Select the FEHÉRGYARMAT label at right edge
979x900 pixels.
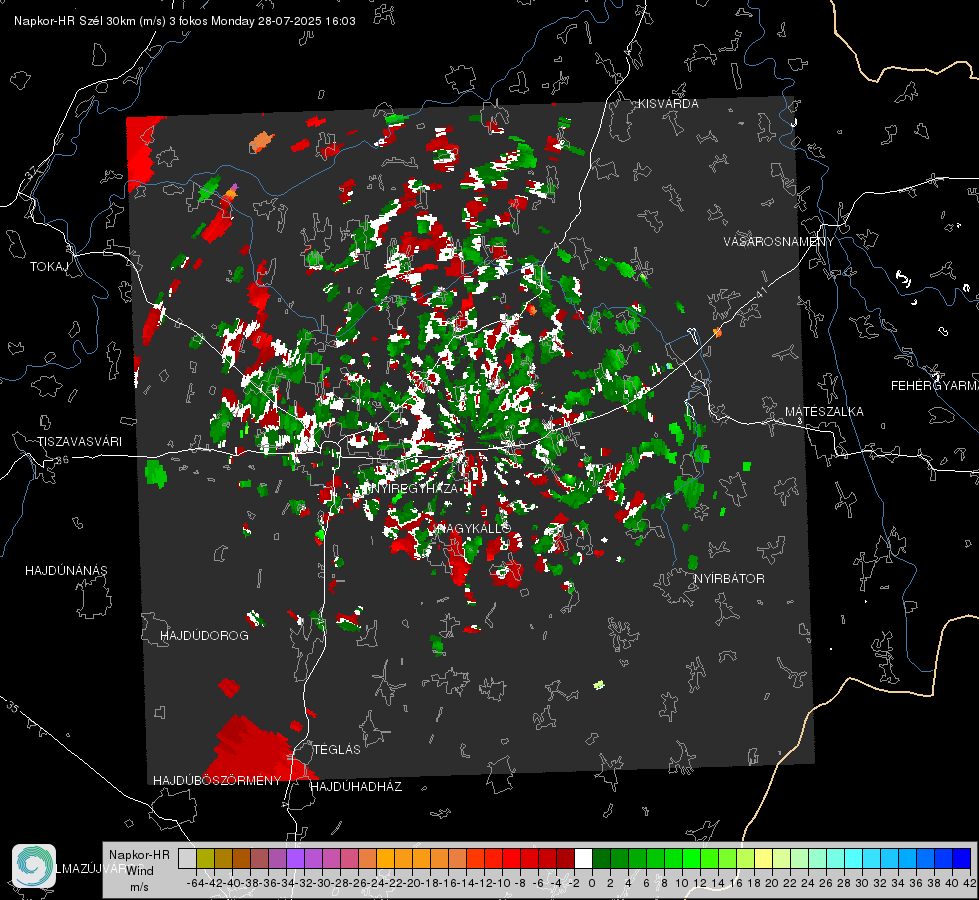click(x=935, y=386)
